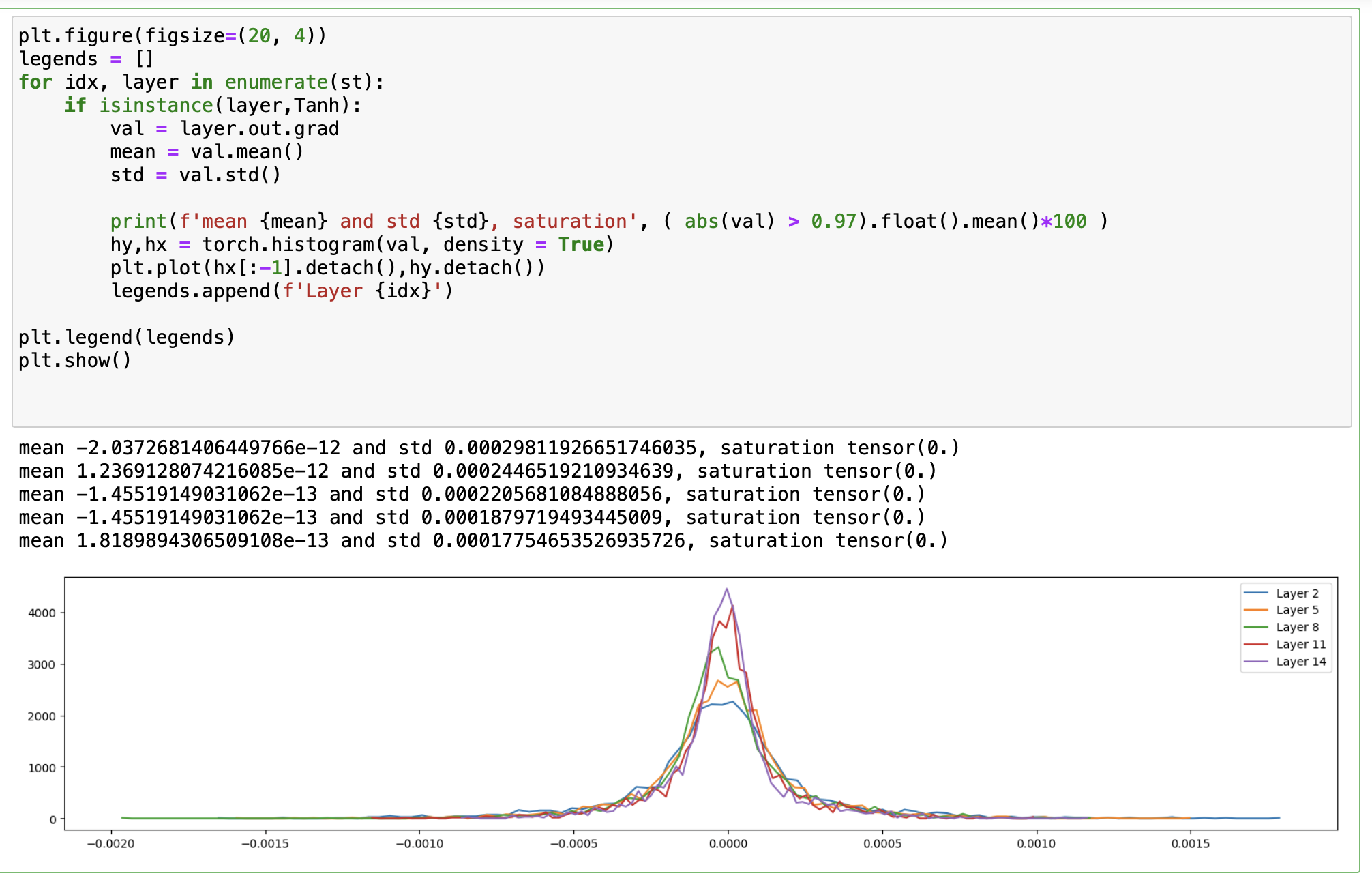Click the green Layer 8 legend line
This screenshot has height=880, width=1372.
pyautogui.click(x=1256, y=627)
